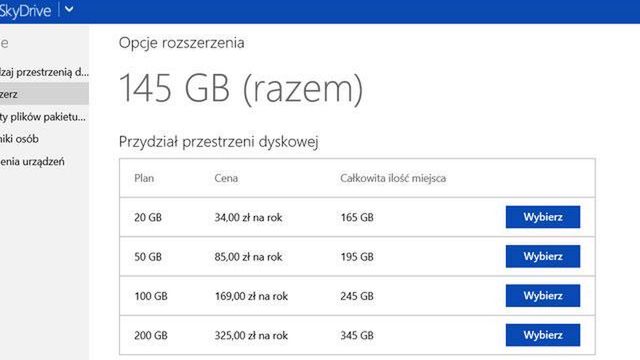Click the 145 GB (razem) heading
The height and width of the screenshot is (360, 640).
click(241, 88)
